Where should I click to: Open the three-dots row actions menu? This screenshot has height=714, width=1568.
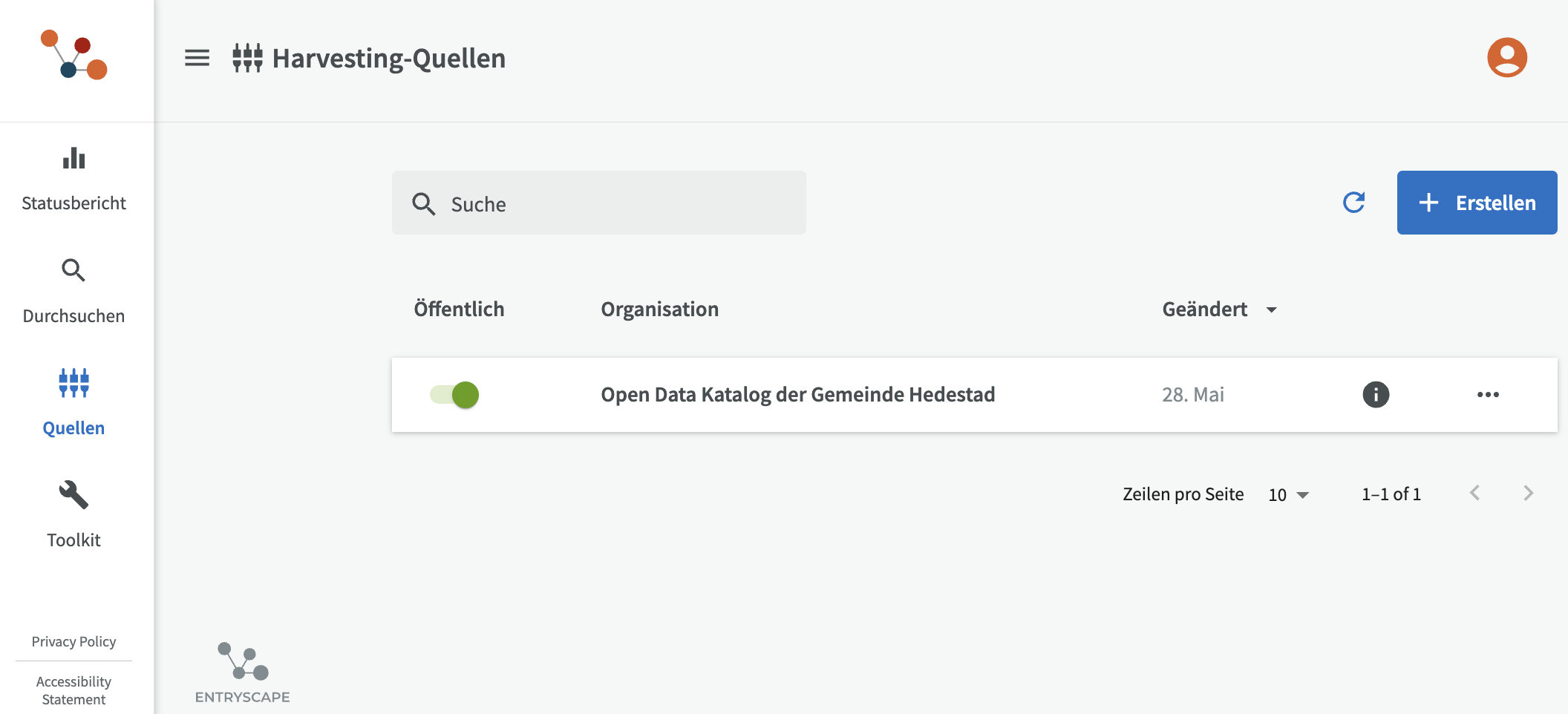(x=1488, y=394)
